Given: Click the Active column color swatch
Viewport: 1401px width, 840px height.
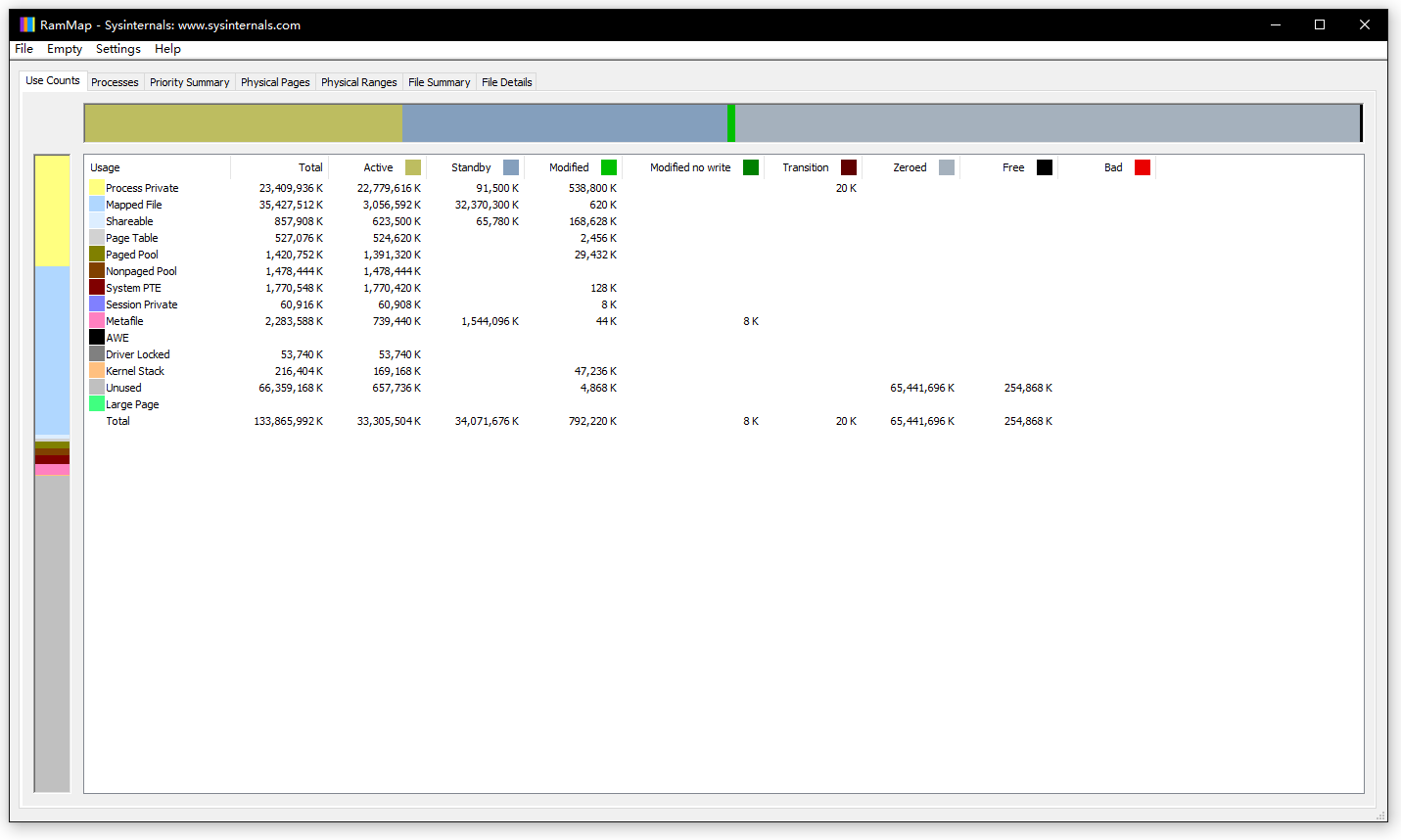Looking at the screenshot, I should coord(413,167).
